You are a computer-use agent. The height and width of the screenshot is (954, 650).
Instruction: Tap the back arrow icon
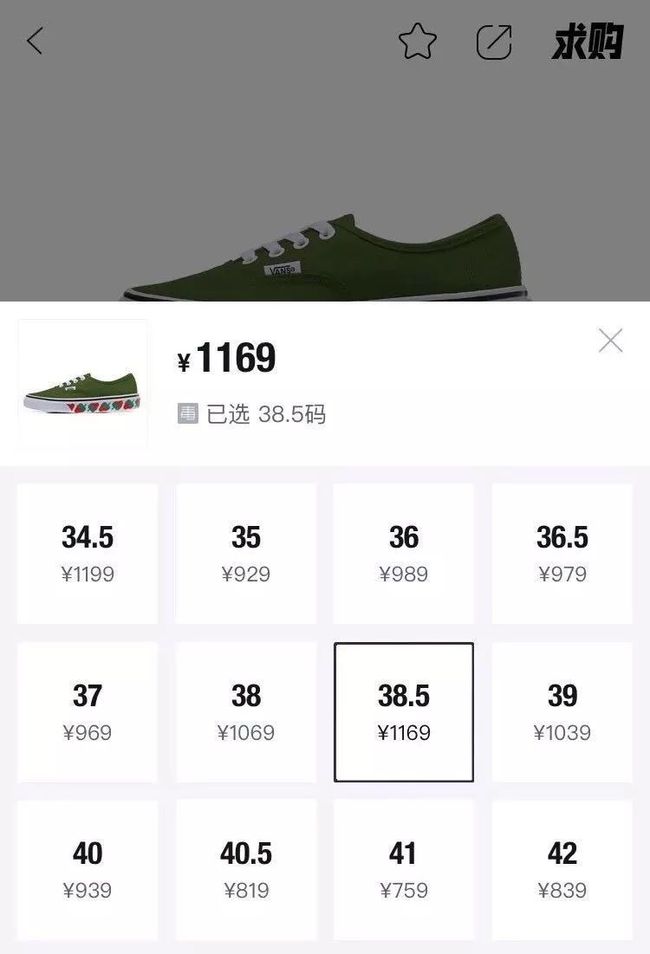point(35,41)
